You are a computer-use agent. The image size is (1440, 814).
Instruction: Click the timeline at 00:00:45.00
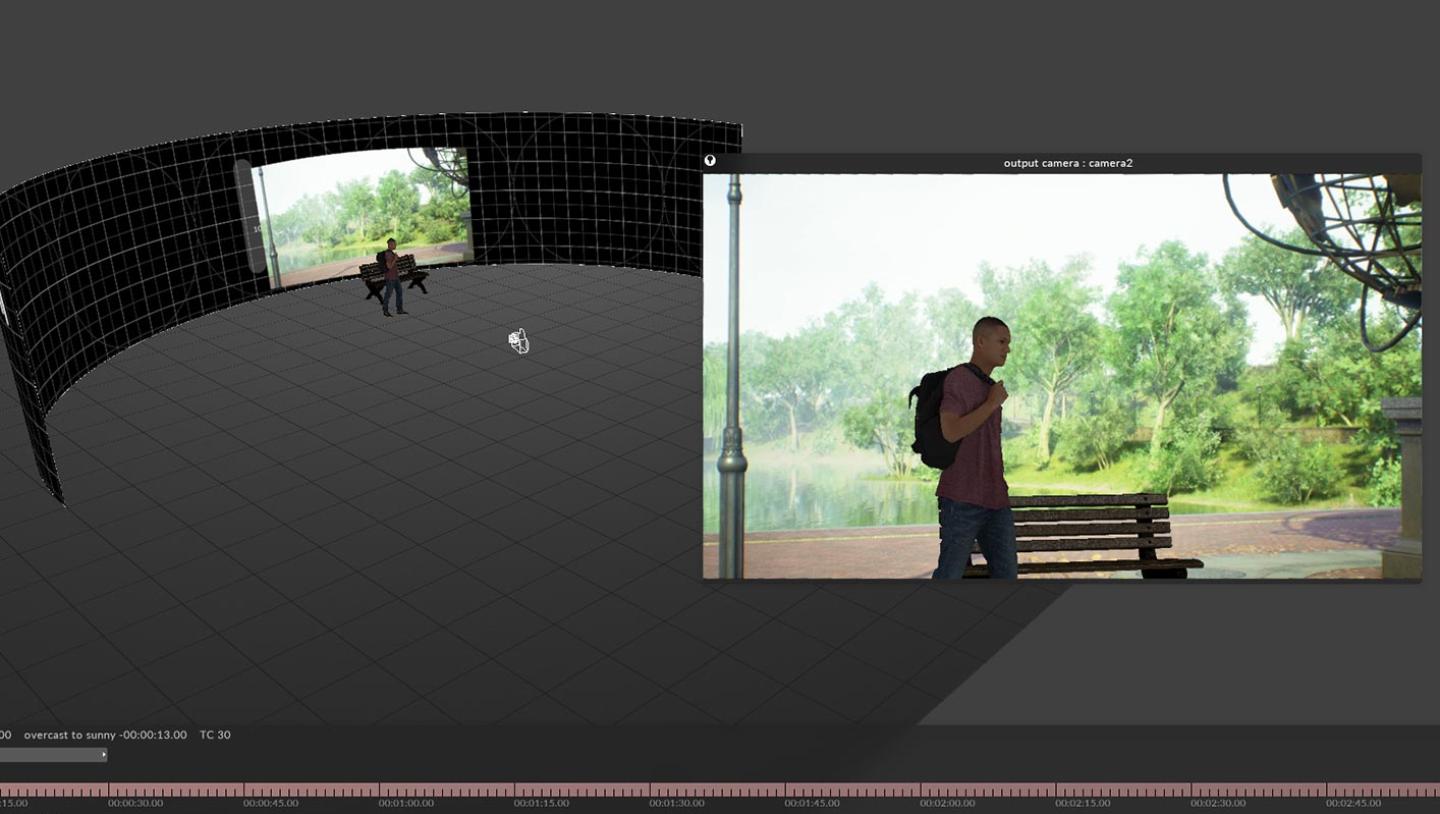[x=270, y=803]
